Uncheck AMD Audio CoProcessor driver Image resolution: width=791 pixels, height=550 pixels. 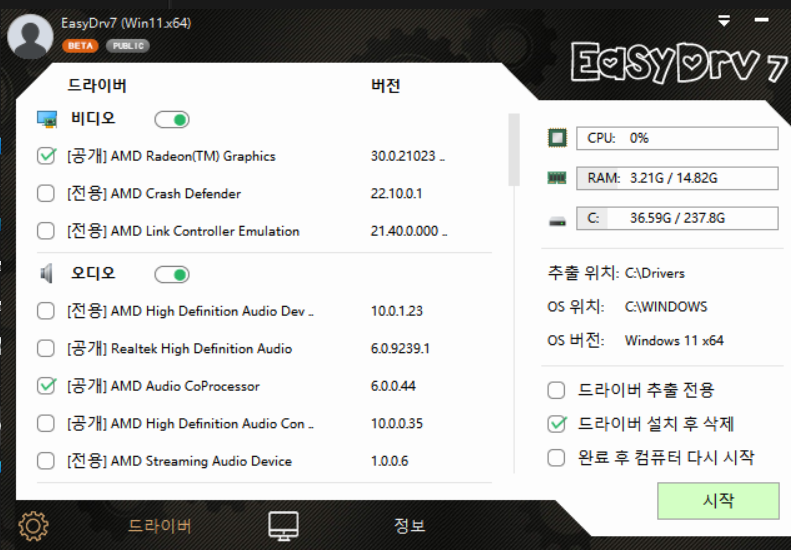(x=46, y=386)
